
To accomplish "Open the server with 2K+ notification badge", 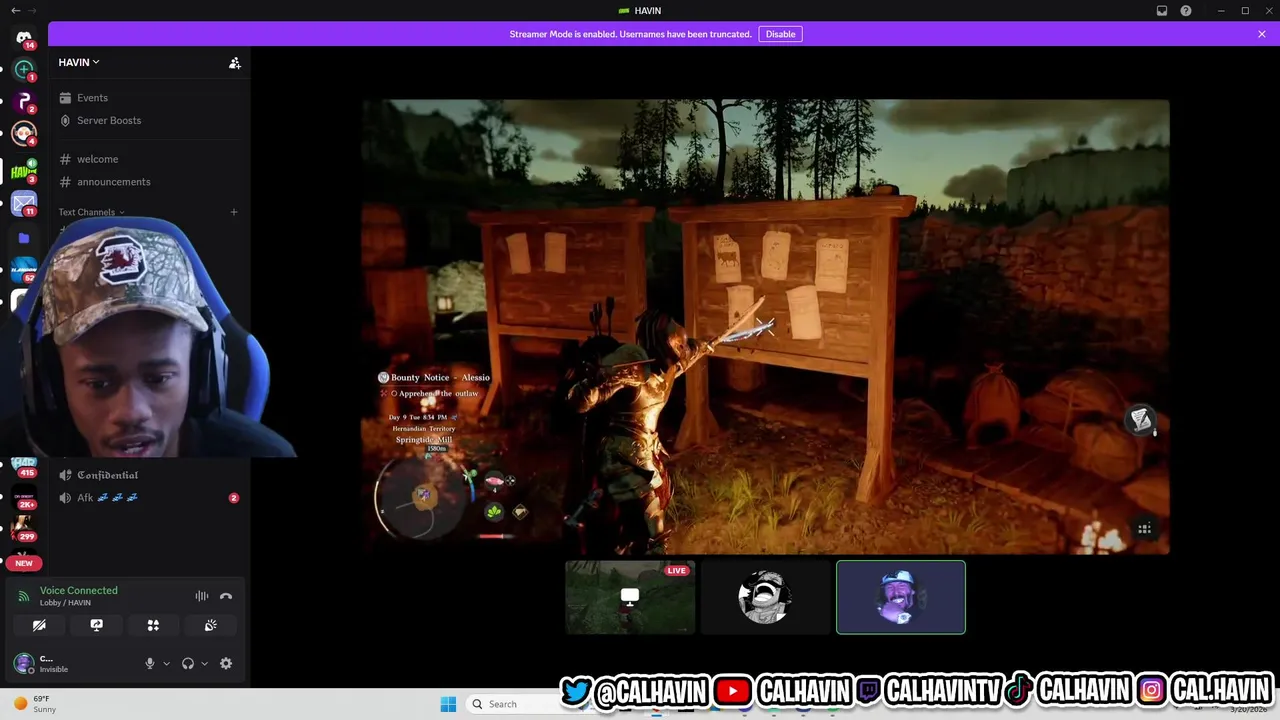I will pyautogui.click(x=24, y=497).
